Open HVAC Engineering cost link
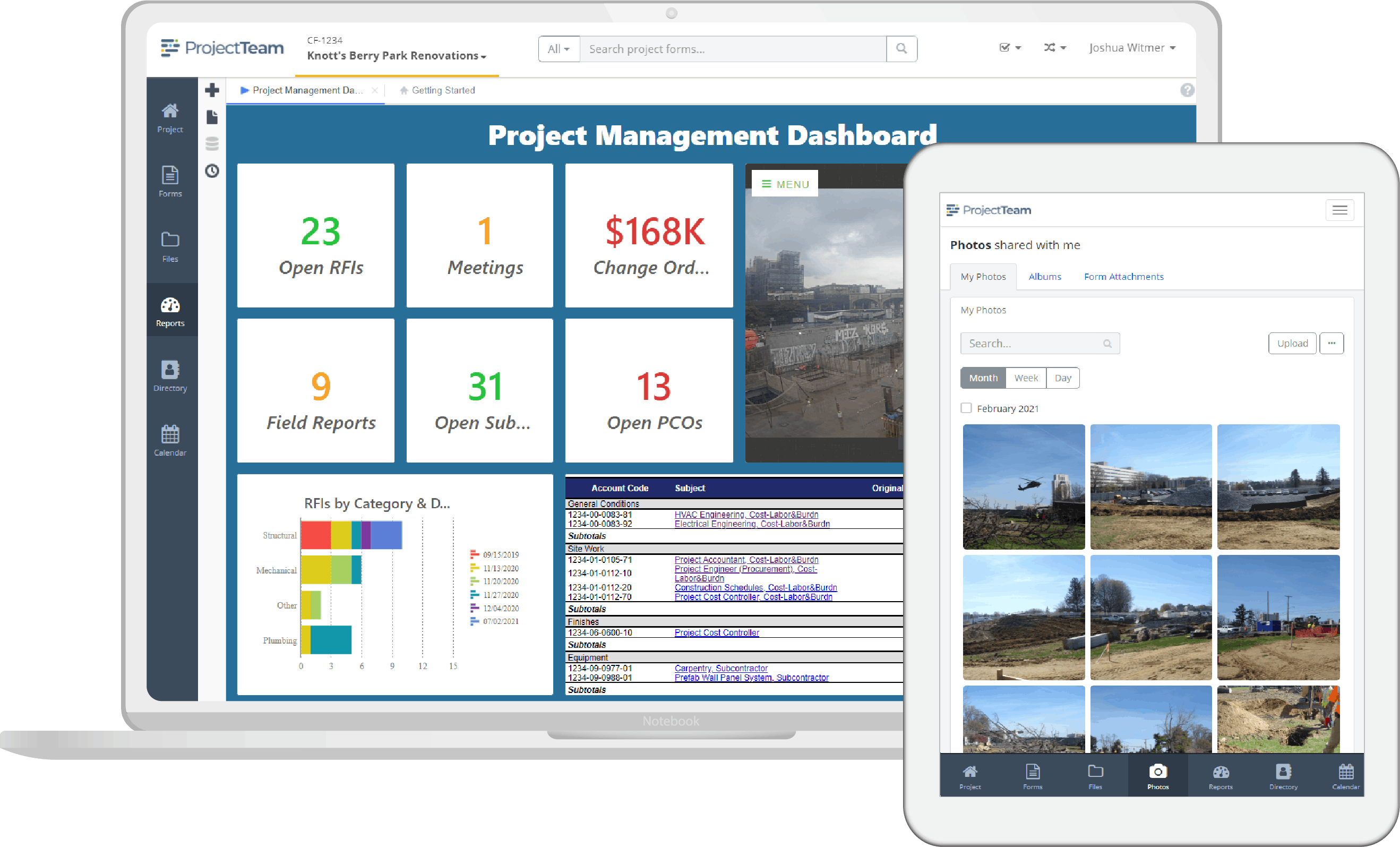This screenshot has width=1400, height=847. tap(746, 515)
